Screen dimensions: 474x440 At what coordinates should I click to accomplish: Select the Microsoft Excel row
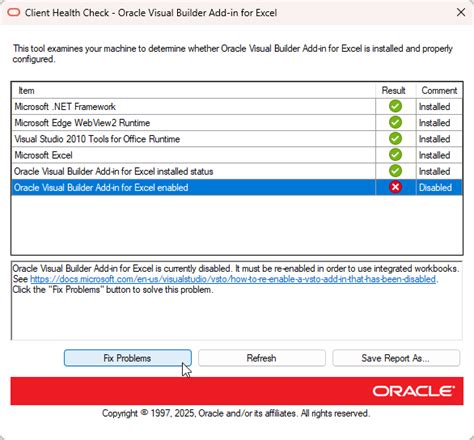pyautogui.click(x=237, y=155)
